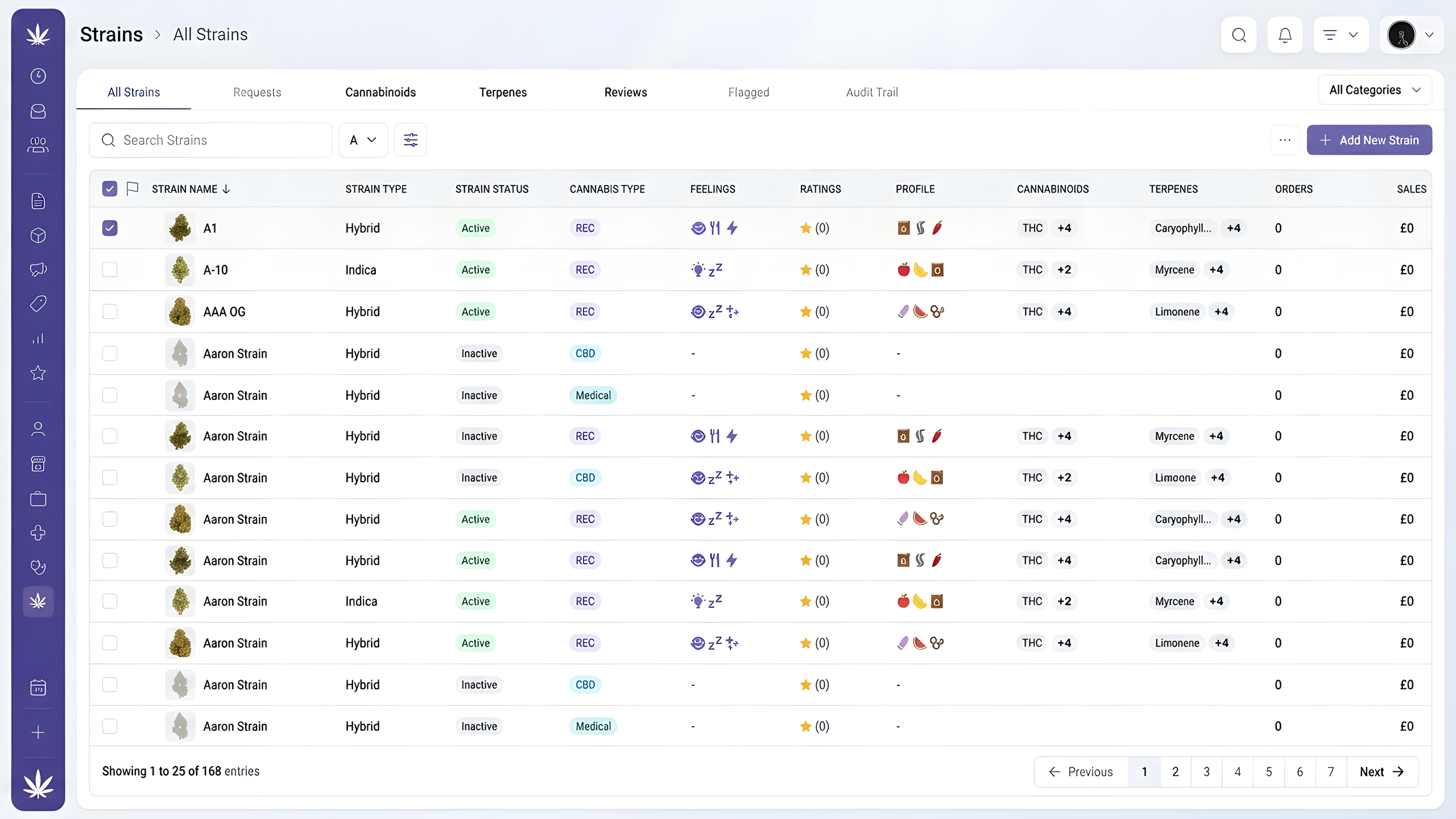Click the flag icon in table header
Screen dimensions: 1456x819
[133, 188]
